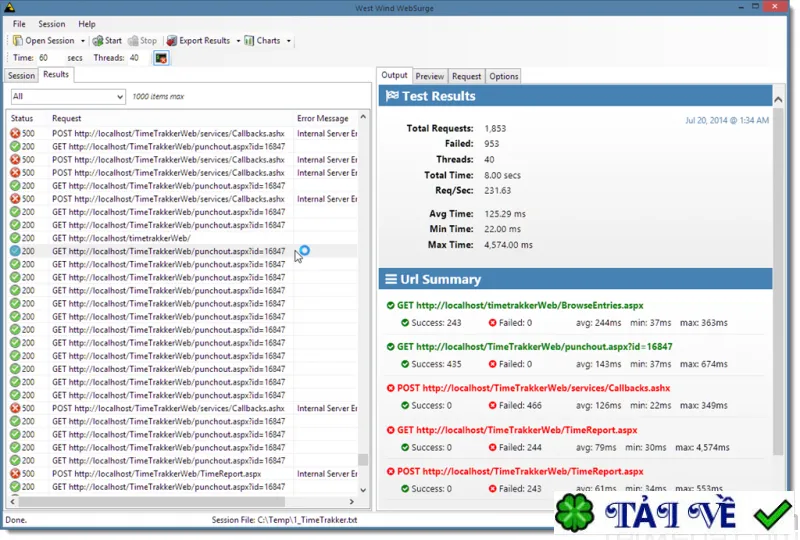
Task: Select the Output tab
Action: (x=394, y=75)
